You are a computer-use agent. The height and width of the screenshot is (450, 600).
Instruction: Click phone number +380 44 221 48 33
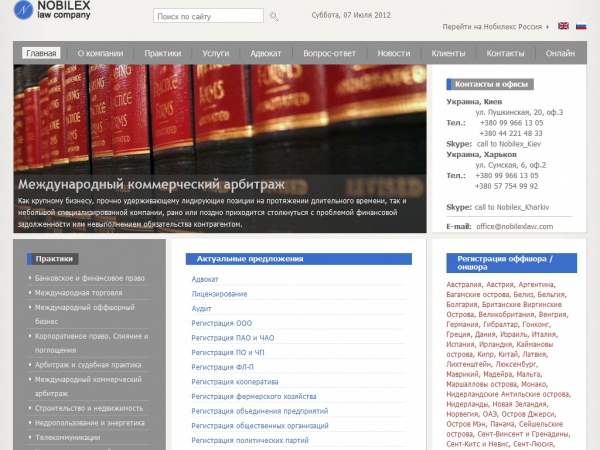tap(511, 134)
